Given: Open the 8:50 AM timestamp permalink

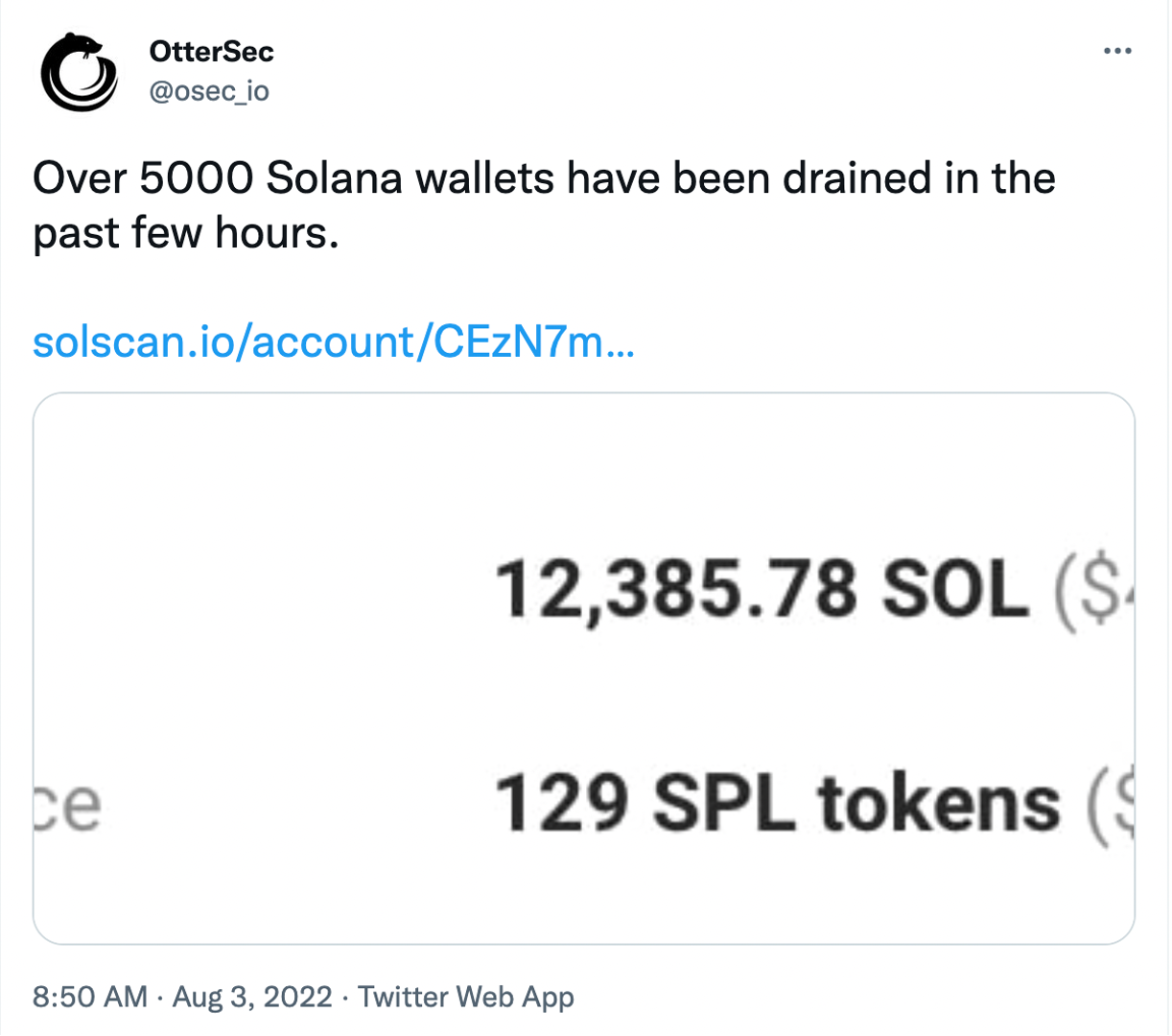Looking at the screenshot, I should [90, 997].
